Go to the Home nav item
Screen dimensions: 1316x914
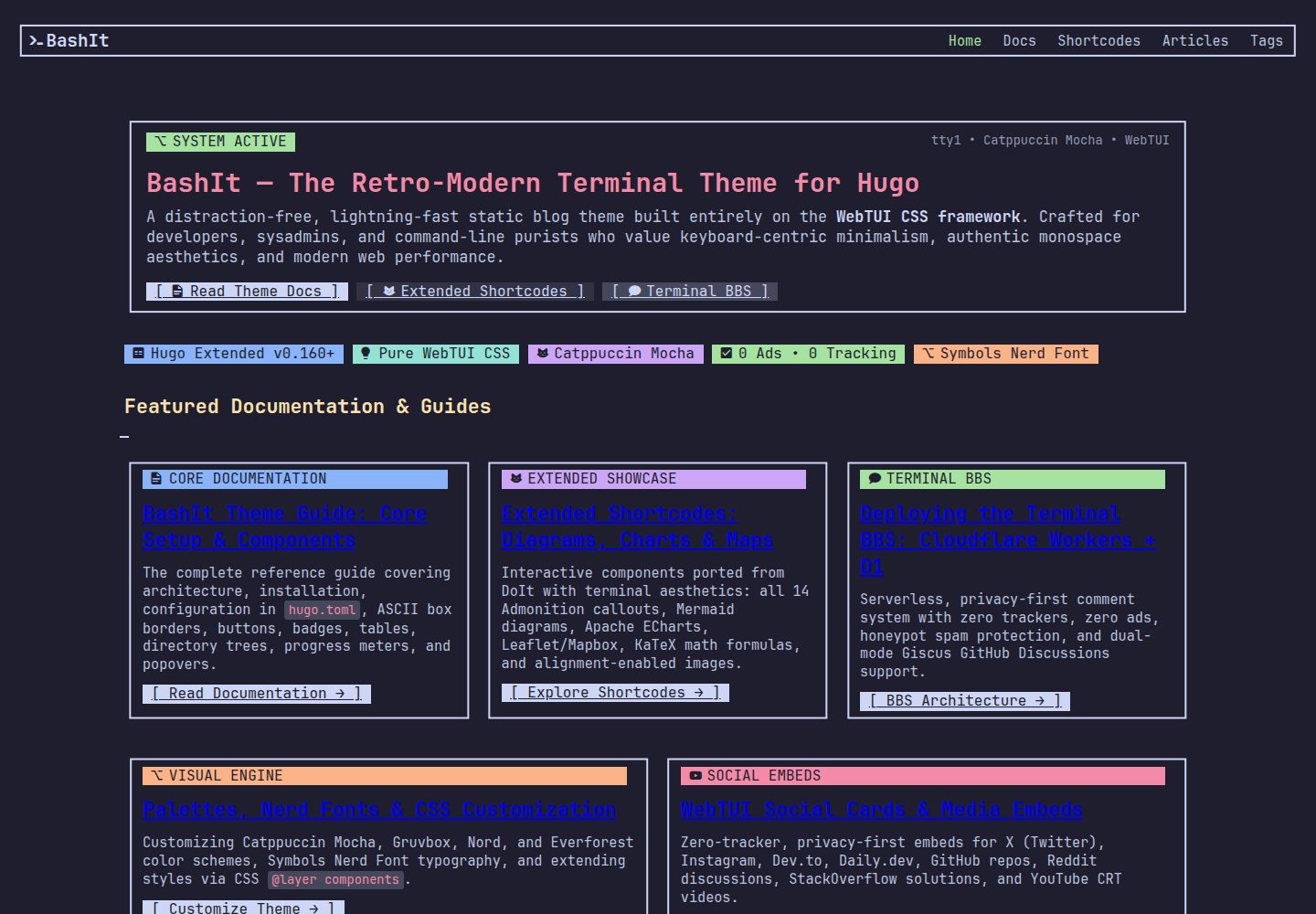click(x=965, y=41)
